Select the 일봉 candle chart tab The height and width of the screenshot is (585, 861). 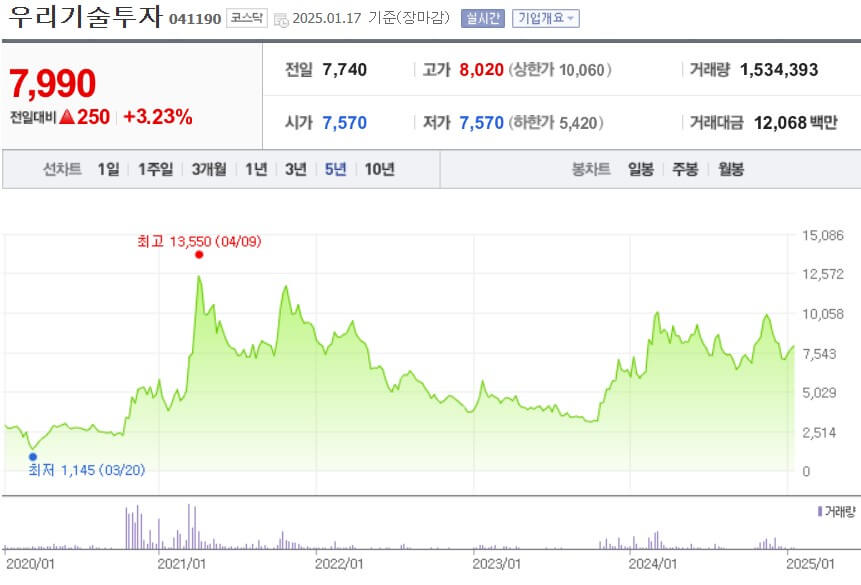pyautogui.click(x=642, y=170)
